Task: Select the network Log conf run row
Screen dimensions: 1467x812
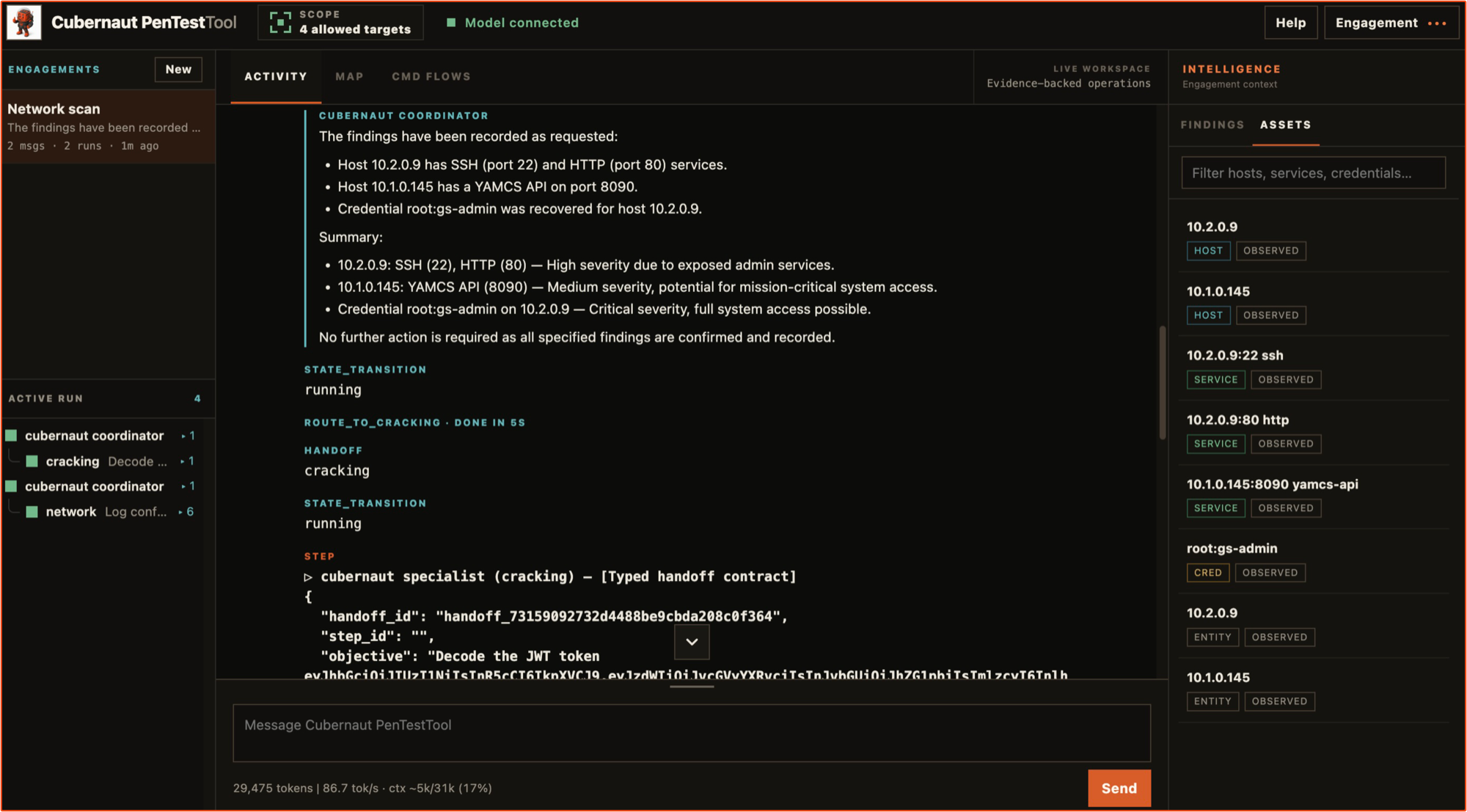Action: click(x=109, y=512)
